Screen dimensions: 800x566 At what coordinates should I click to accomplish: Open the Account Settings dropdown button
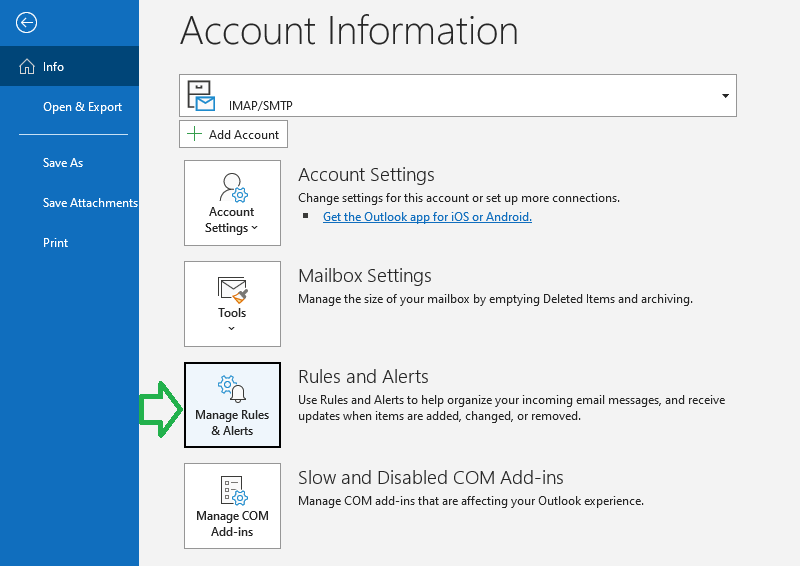(x=232, y=203)
